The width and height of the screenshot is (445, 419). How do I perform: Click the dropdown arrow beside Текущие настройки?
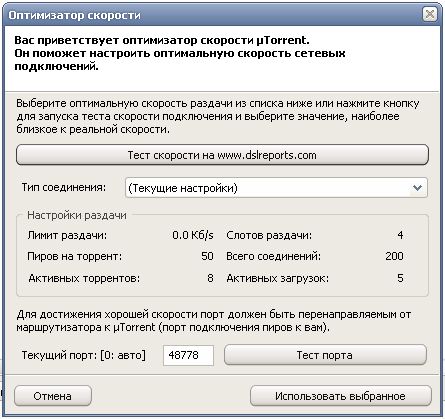point(417,188)
